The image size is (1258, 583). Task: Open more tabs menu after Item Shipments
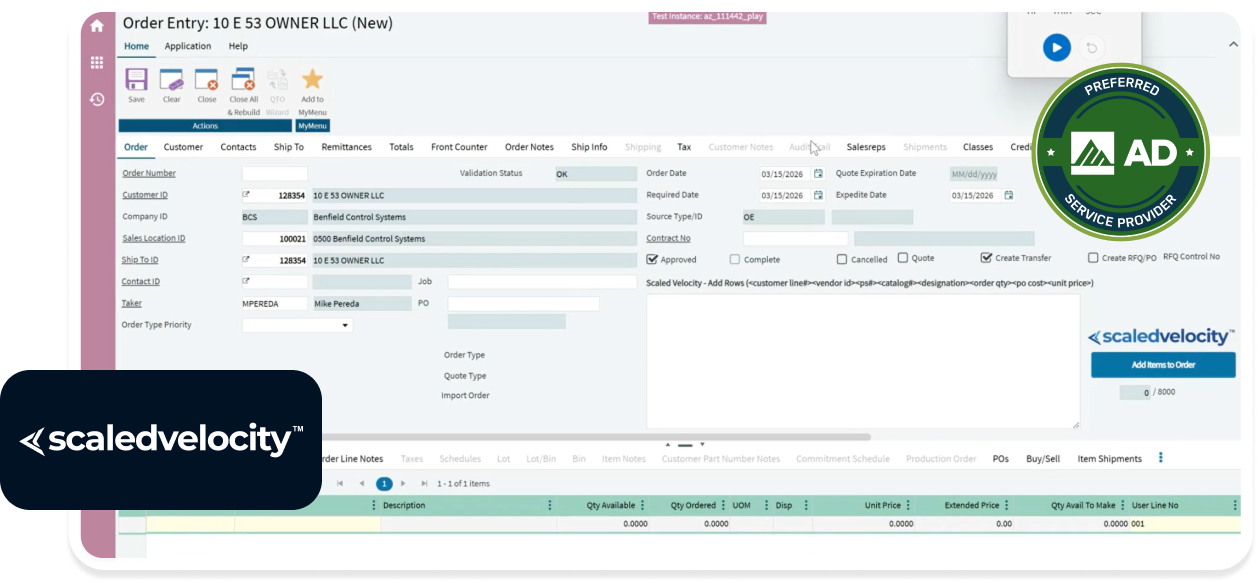click(x=1161, y=458)
